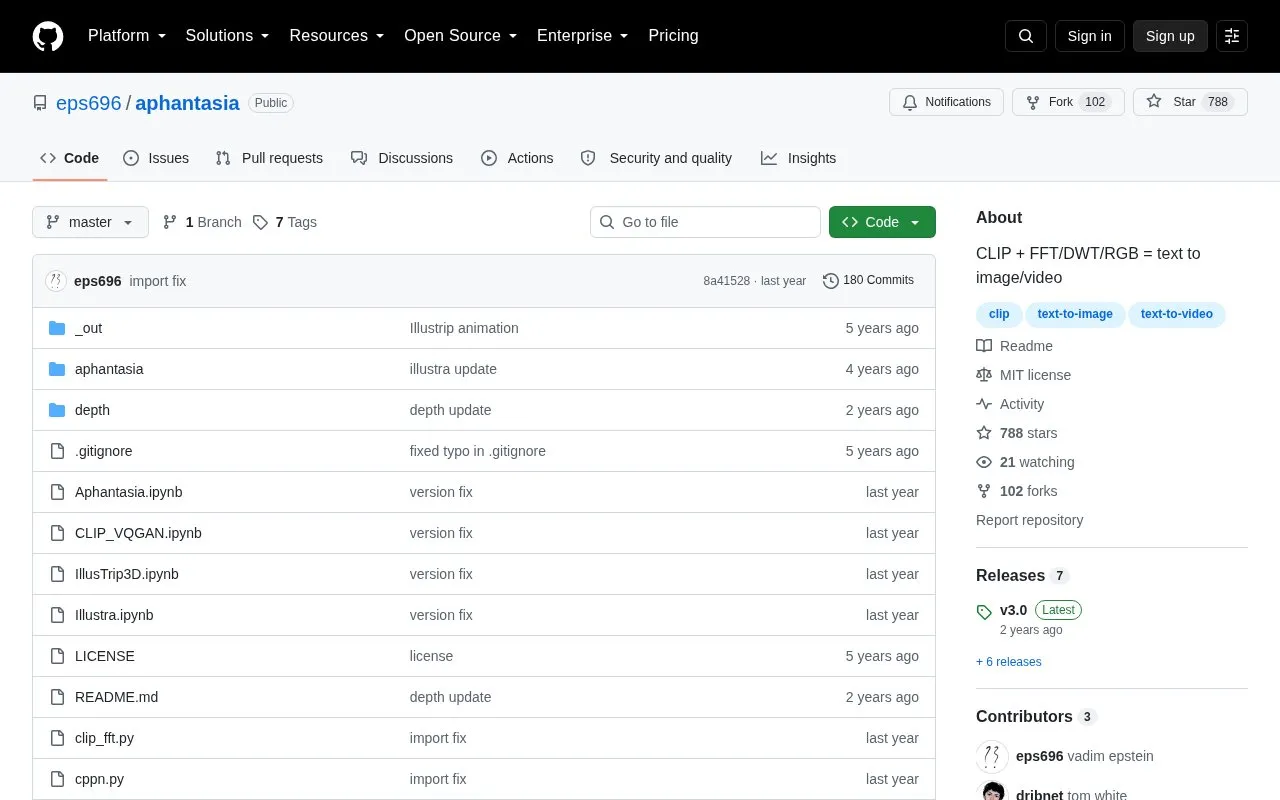Screen dimensions: 1280x800
Task: Open the + 6 releases link
Action: pyautogui.click(x=1009, y=662)
